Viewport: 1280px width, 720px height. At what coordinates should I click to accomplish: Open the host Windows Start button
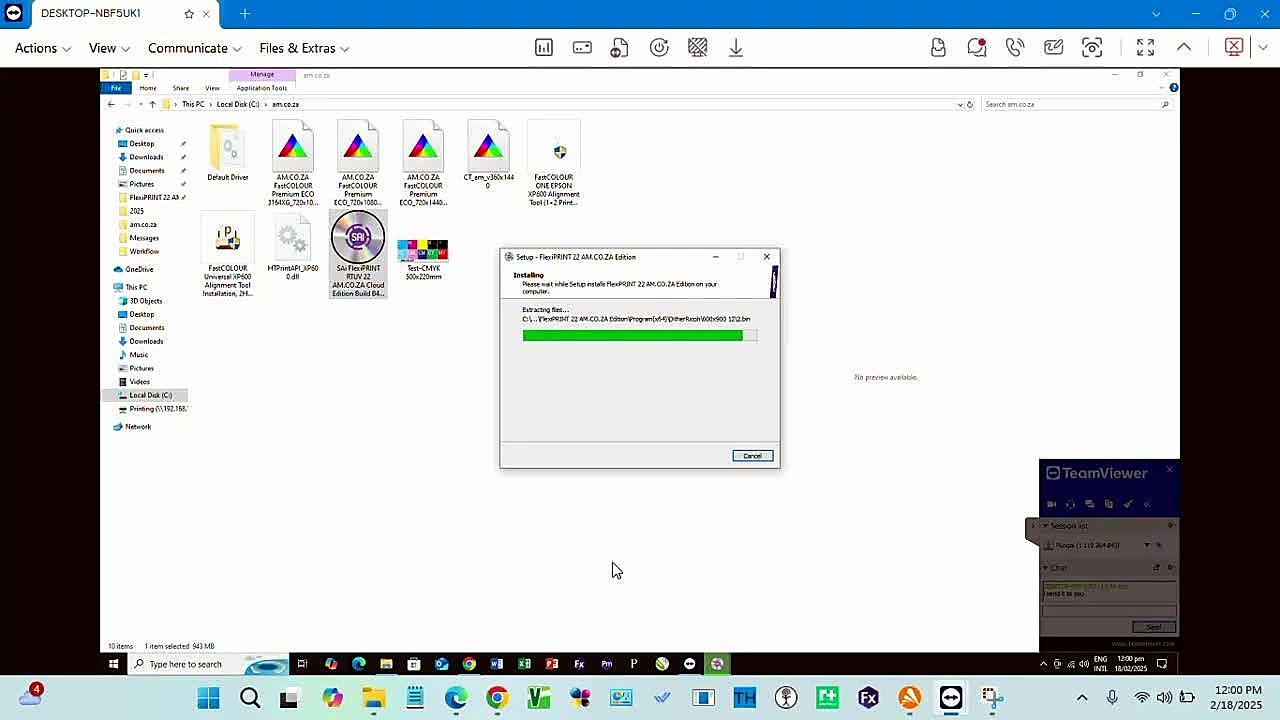click(208, 698)
